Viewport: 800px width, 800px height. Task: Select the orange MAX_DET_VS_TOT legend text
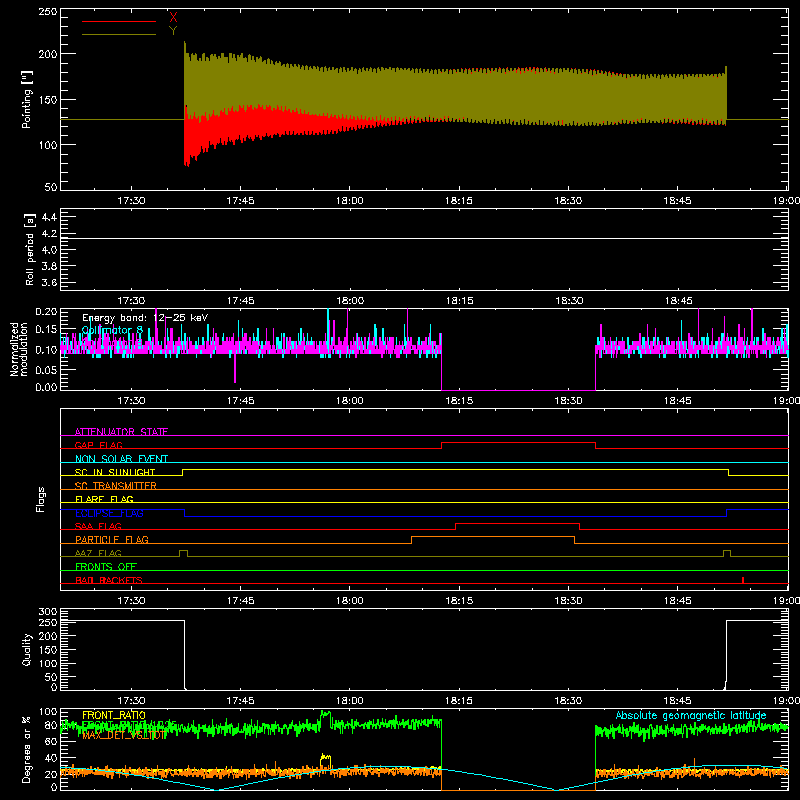tap(124, 735)
